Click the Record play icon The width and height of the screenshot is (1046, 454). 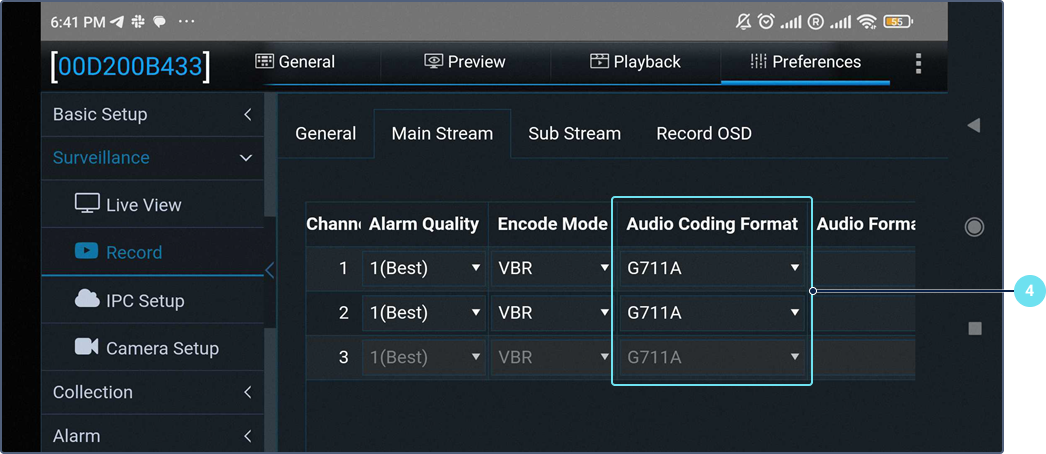87,252
